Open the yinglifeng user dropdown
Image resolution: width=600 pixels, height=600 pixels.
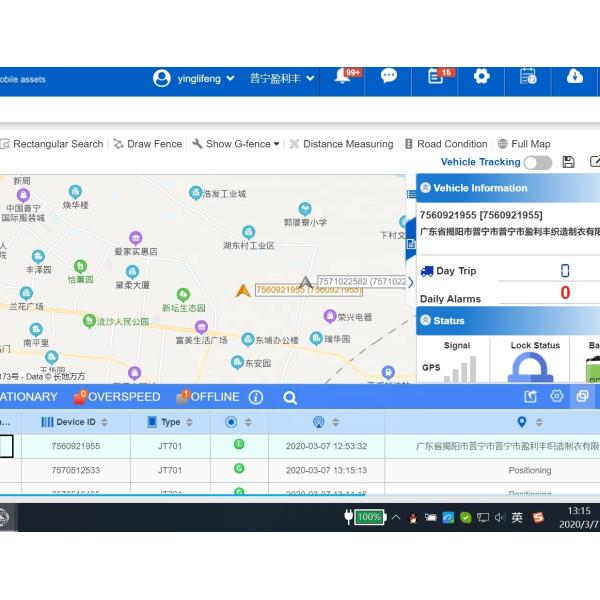coord(194,78)
